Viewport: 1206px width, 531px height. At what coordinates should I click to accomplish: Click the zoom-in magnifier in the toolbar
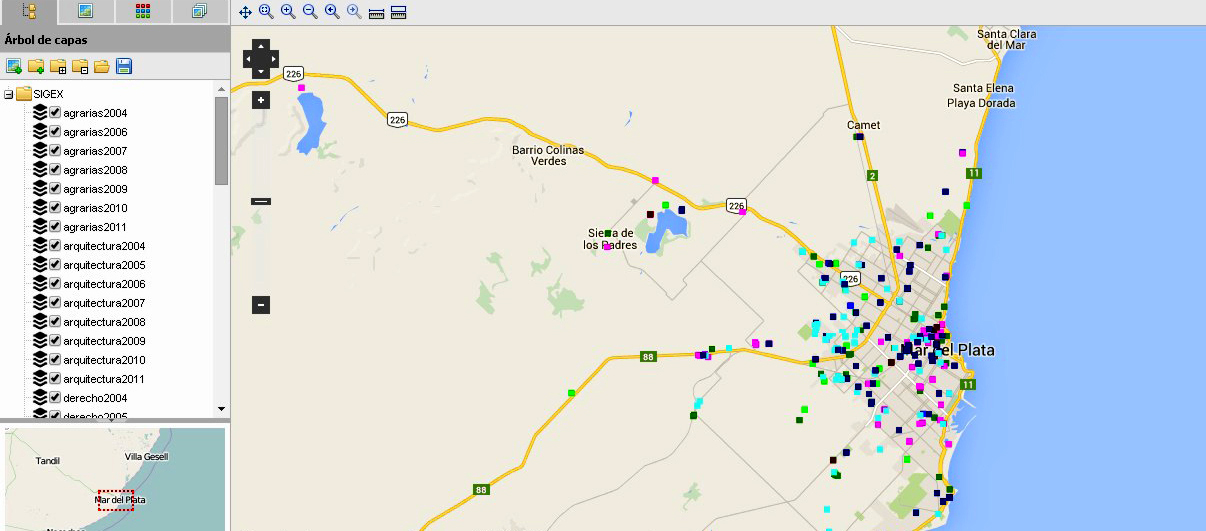[x=288, y=12]
